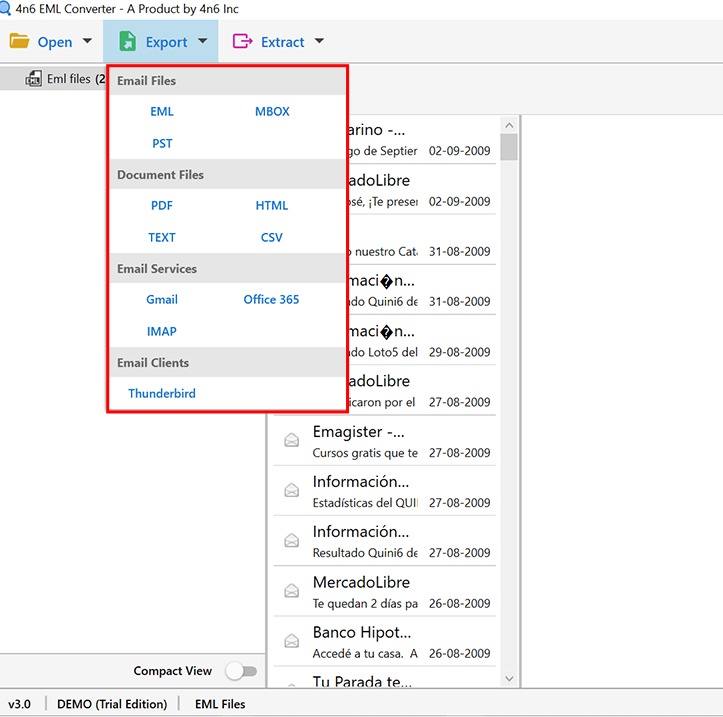Viewport: 723px width, 717px height.
Task: Open MercadoLibre 'Te quedan 2 días' email
Action: 385,592
